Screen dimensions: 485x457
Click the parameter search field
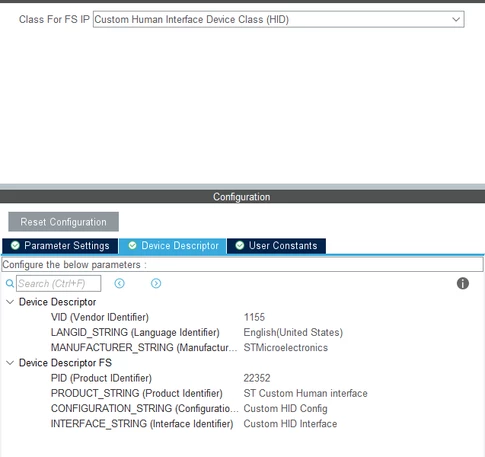click(x=58, y=283)
